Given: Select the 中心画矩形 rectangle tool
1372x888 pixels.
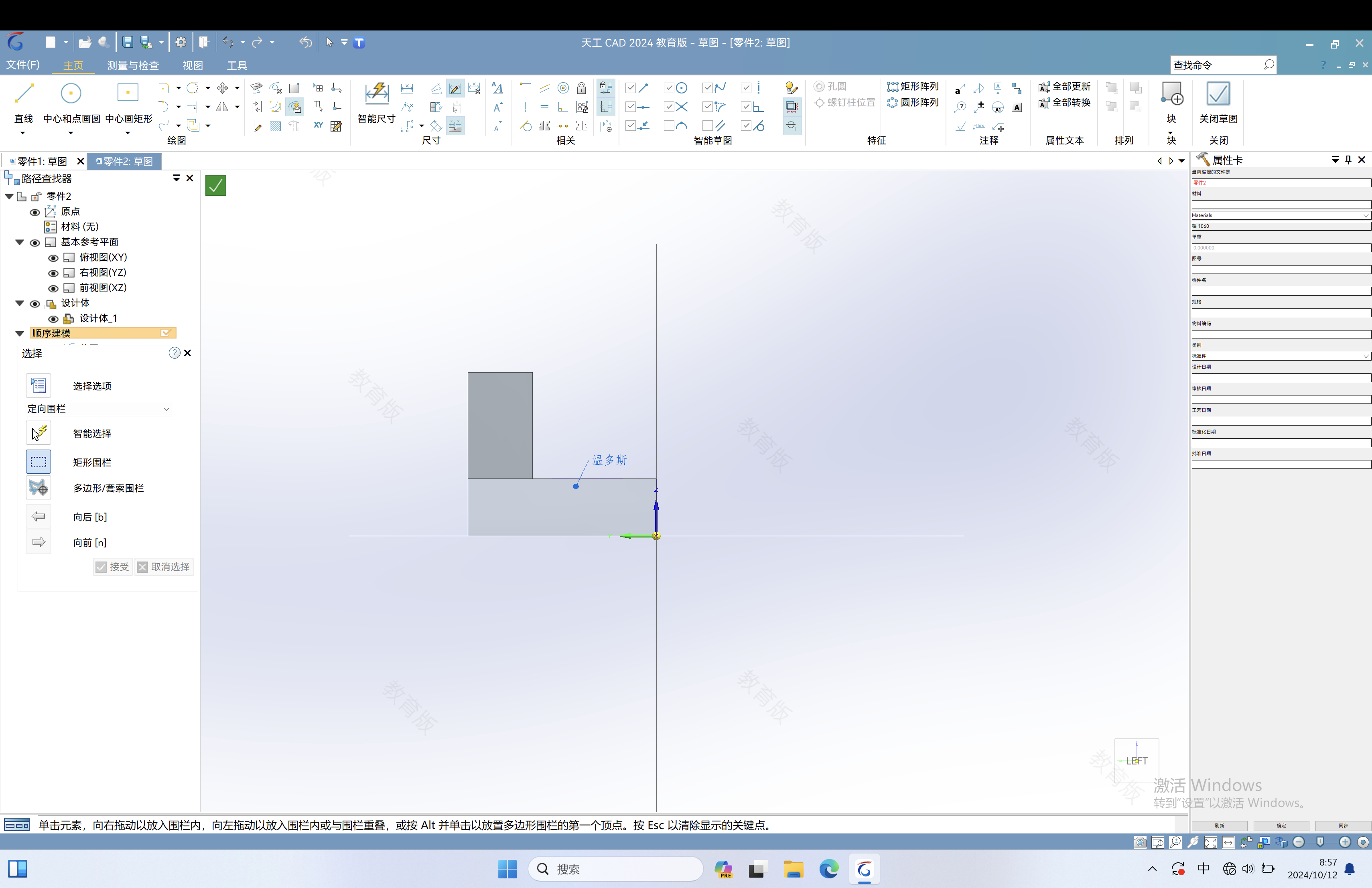Looking at the screenshot, I should tap(128, 93).
